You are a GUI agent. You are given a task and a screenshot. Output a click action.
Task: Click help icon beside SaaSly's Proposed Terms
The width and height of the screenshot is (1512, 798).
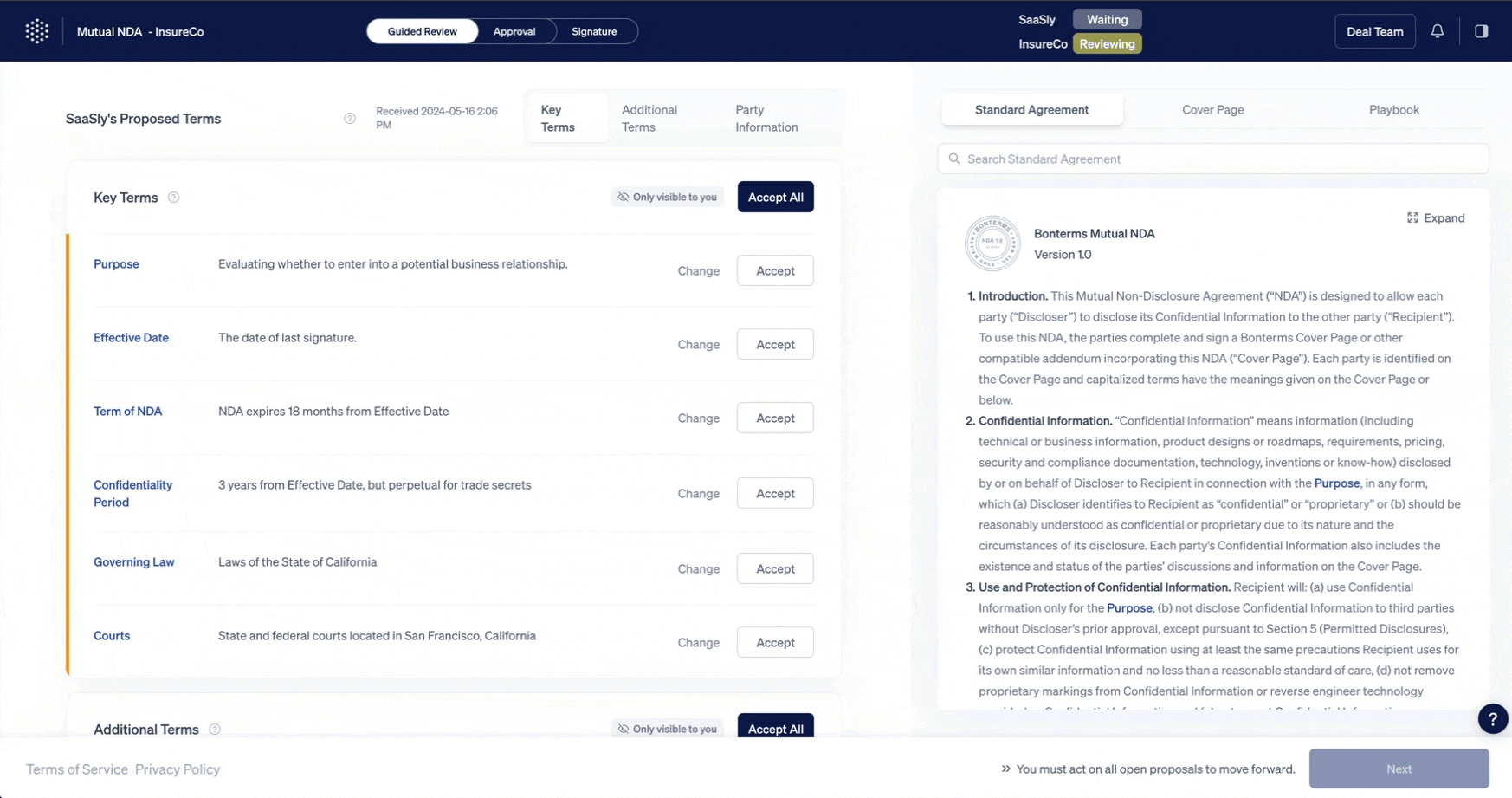[x=350, y=119]
